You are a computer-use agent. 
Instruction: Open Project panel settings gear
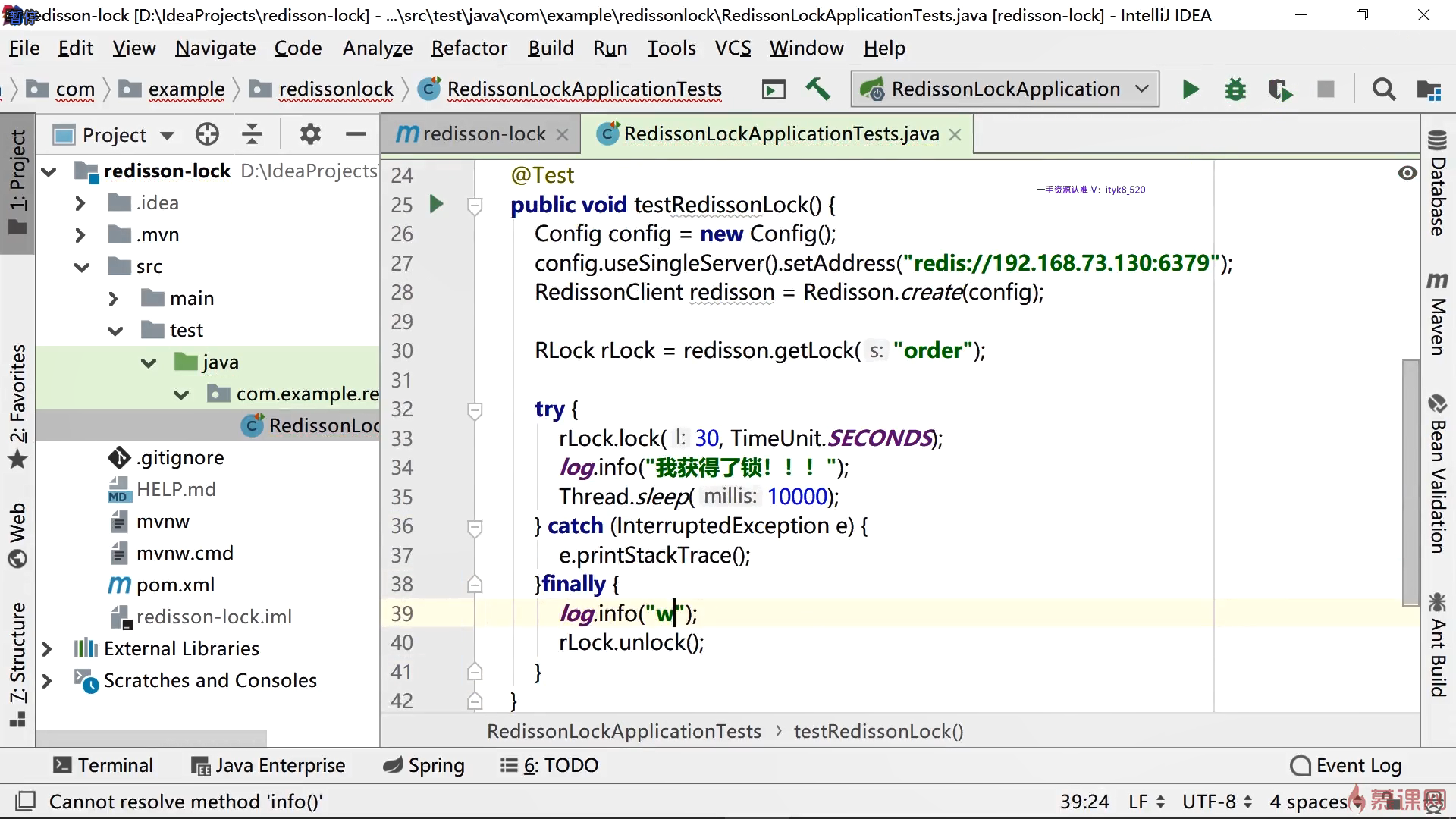pyautogui.click(x=309, y=135)
